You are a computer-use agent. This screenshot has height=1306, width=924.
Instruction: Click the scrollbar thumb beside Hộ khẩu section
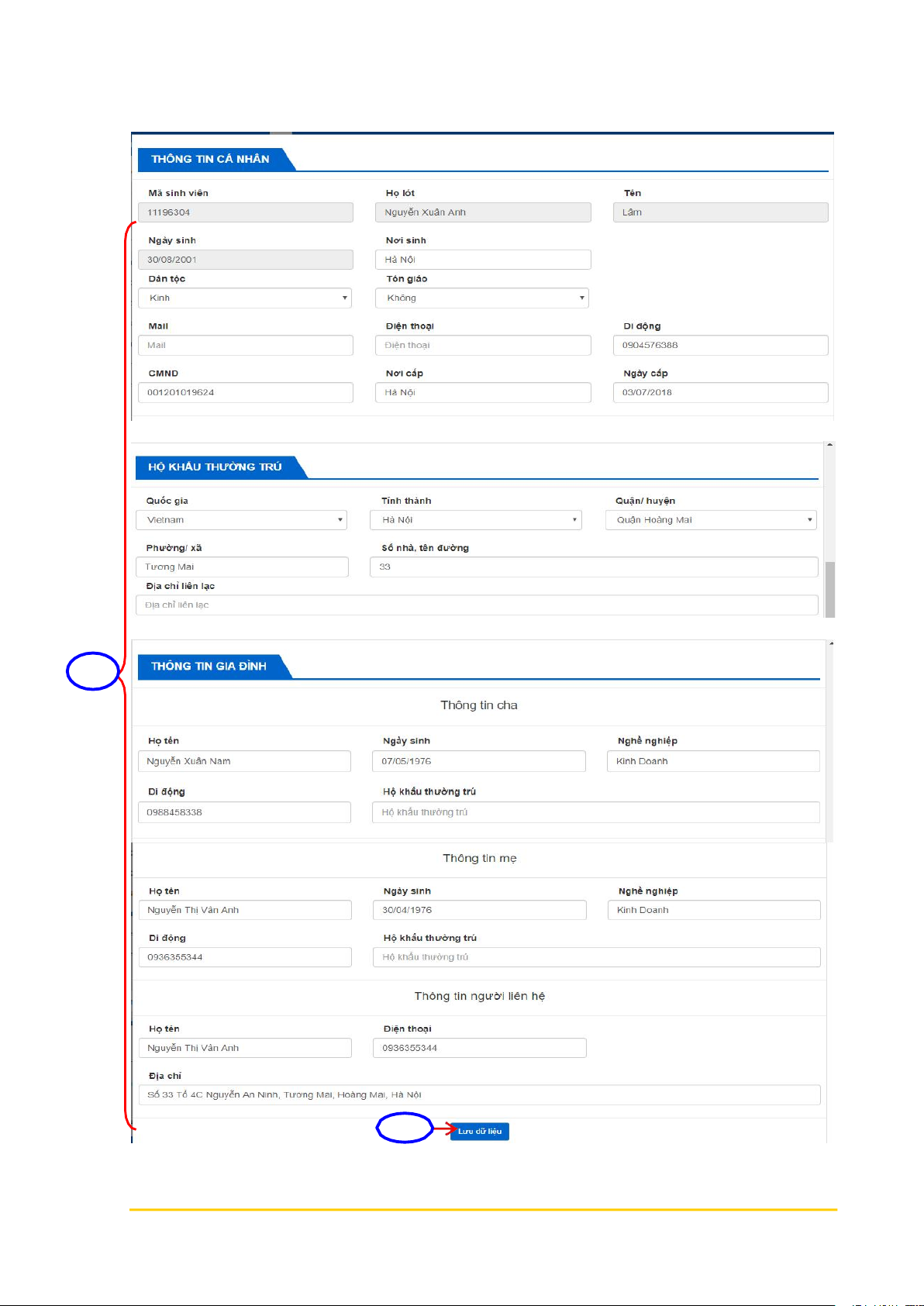tap(830, 589)
